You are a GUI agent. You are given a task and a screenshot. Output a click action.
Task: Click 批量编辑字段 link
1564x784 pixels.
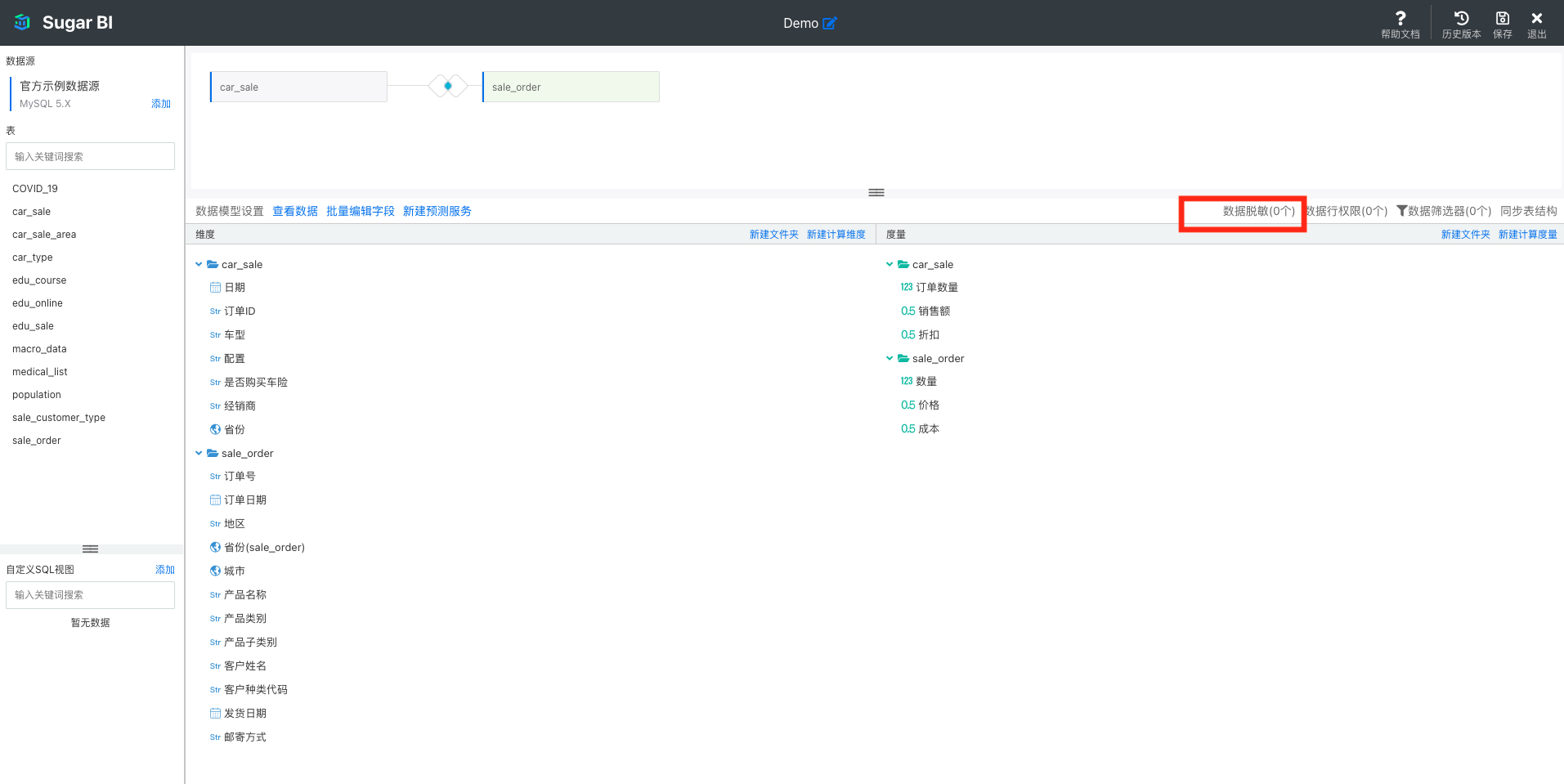361,211
